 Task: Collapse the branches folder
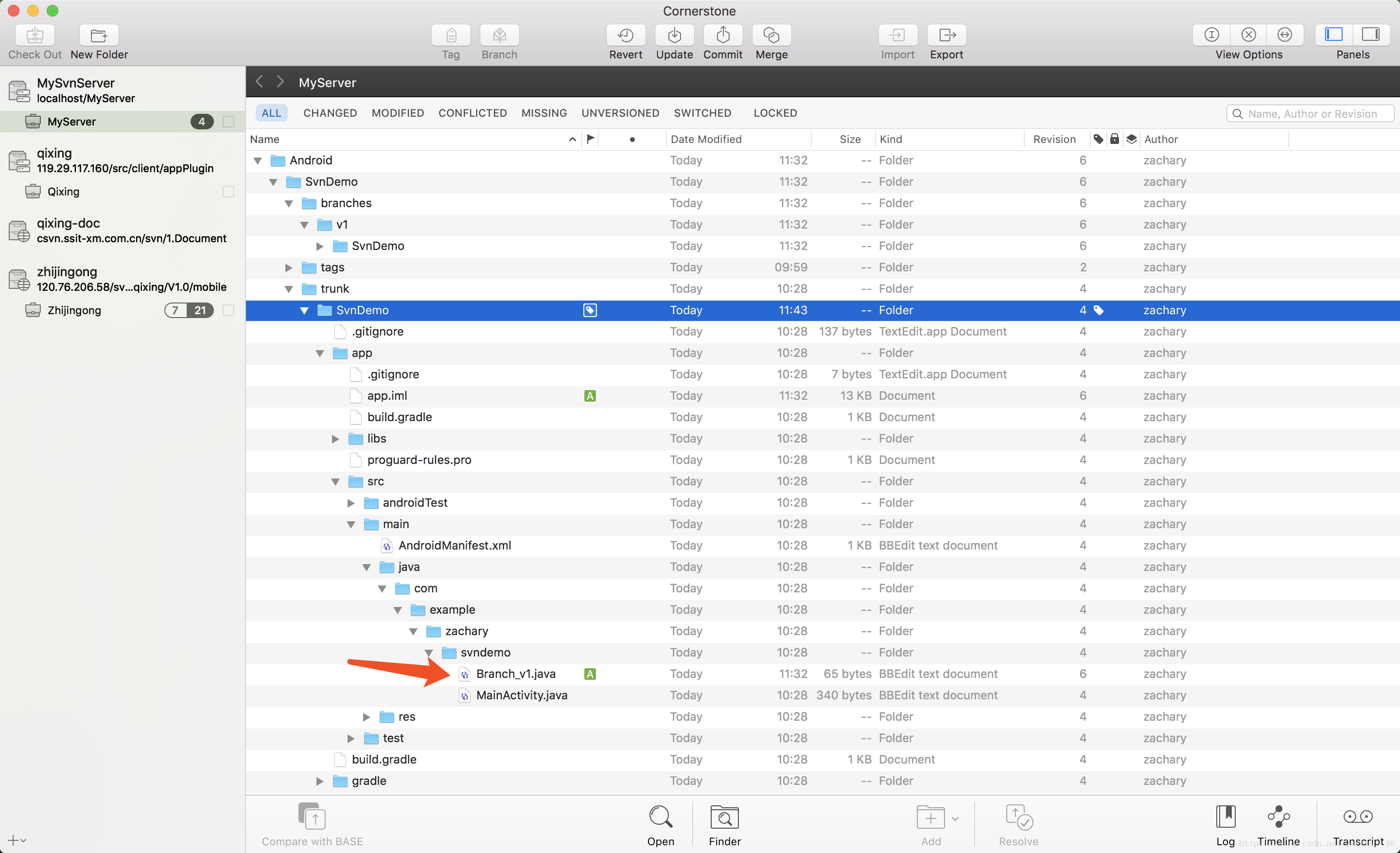click(x=289, y=203)
